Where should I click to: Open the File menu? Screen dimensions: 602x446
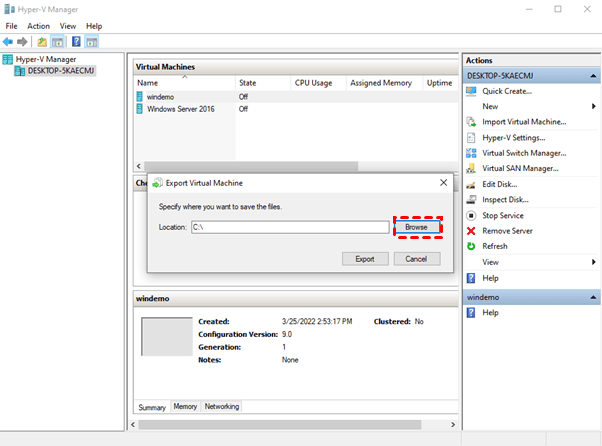[12, 26]
